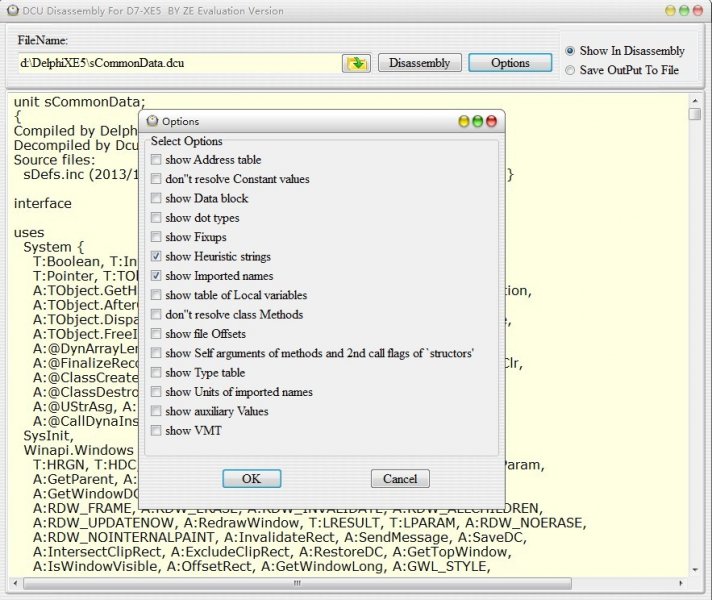Enable show auxiliary Values checkbox
This screenshot has height=600, width=712.
(x=156, y=411)
